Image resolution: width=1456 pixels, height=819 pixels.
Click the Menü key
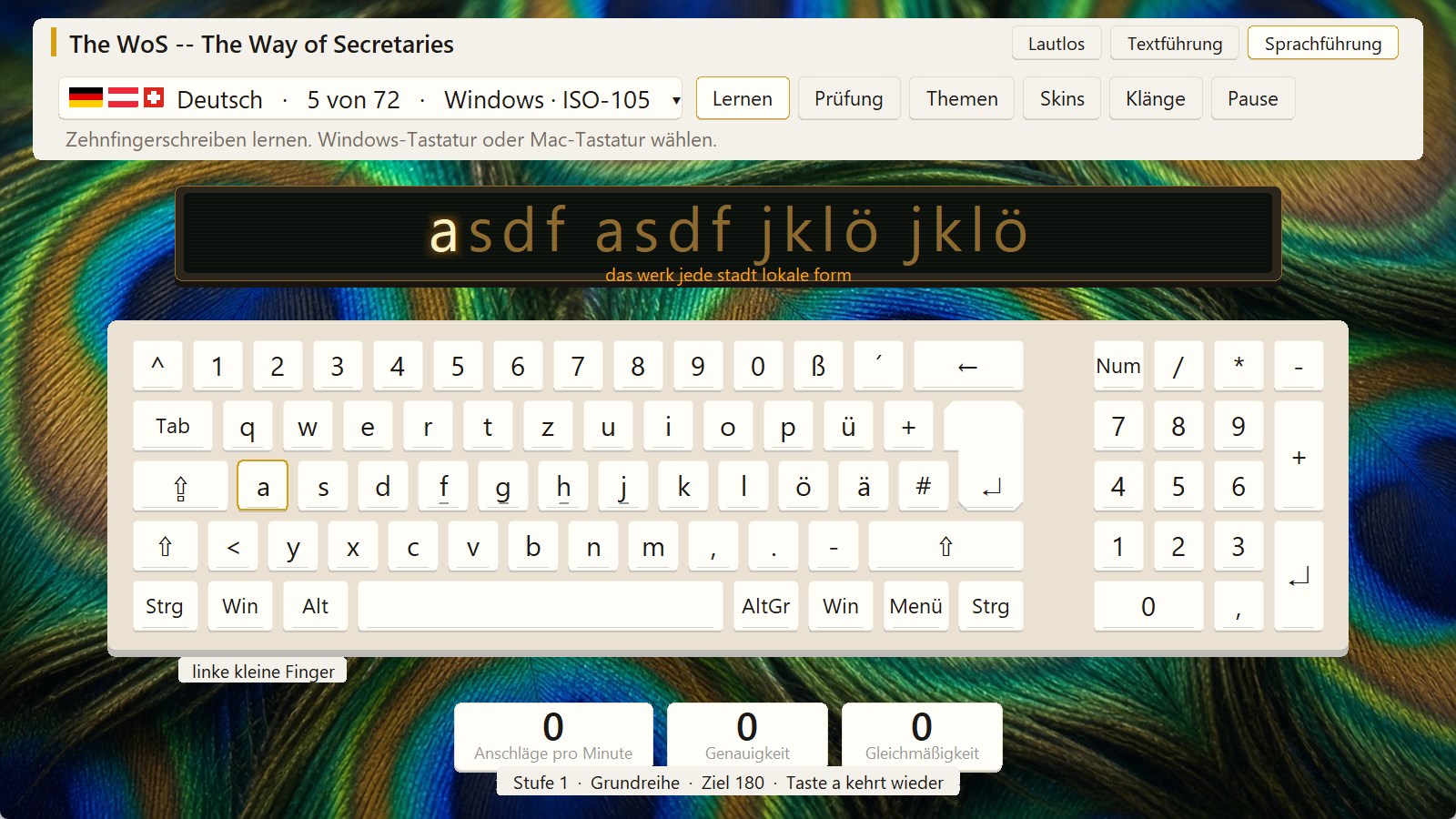(916, 606)
